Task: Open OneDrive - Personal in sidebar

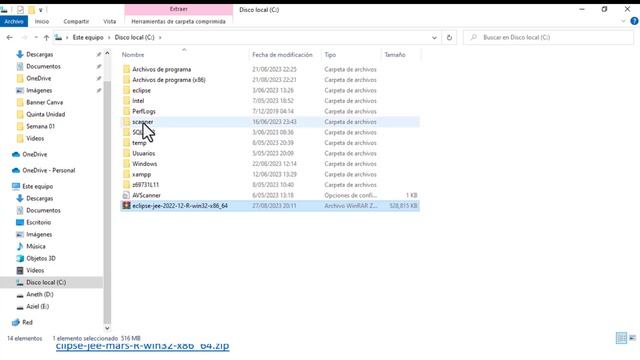Action: [49, 170]
